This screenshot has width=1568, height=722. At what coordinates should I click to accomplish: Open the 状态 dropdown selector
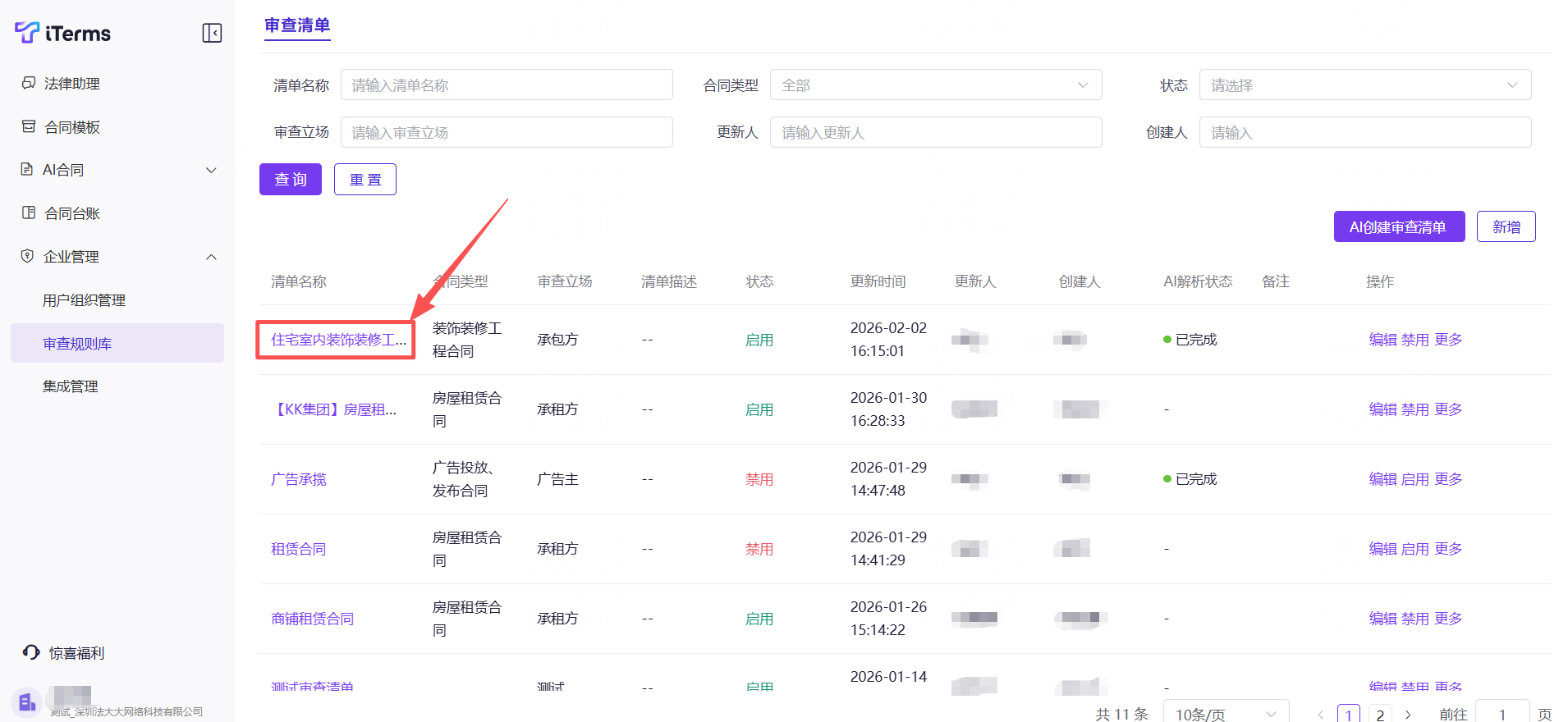[x=1364, y=85]
